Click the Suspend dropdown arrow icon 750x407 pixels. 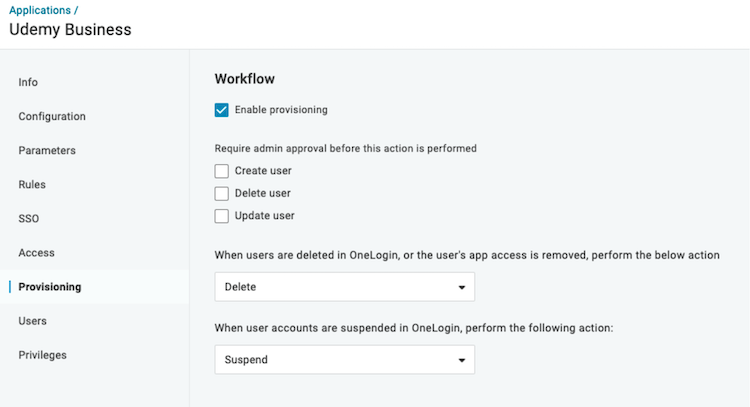pyautogui.click(x=462, y=360)
